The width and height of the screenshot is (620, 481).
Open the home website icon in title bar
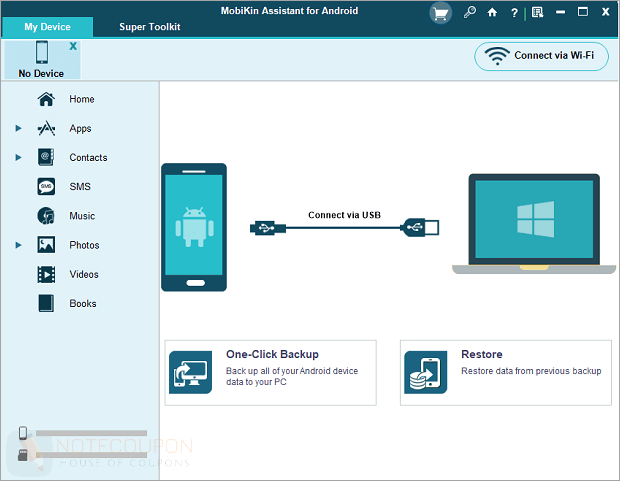(x=492, y=13)
